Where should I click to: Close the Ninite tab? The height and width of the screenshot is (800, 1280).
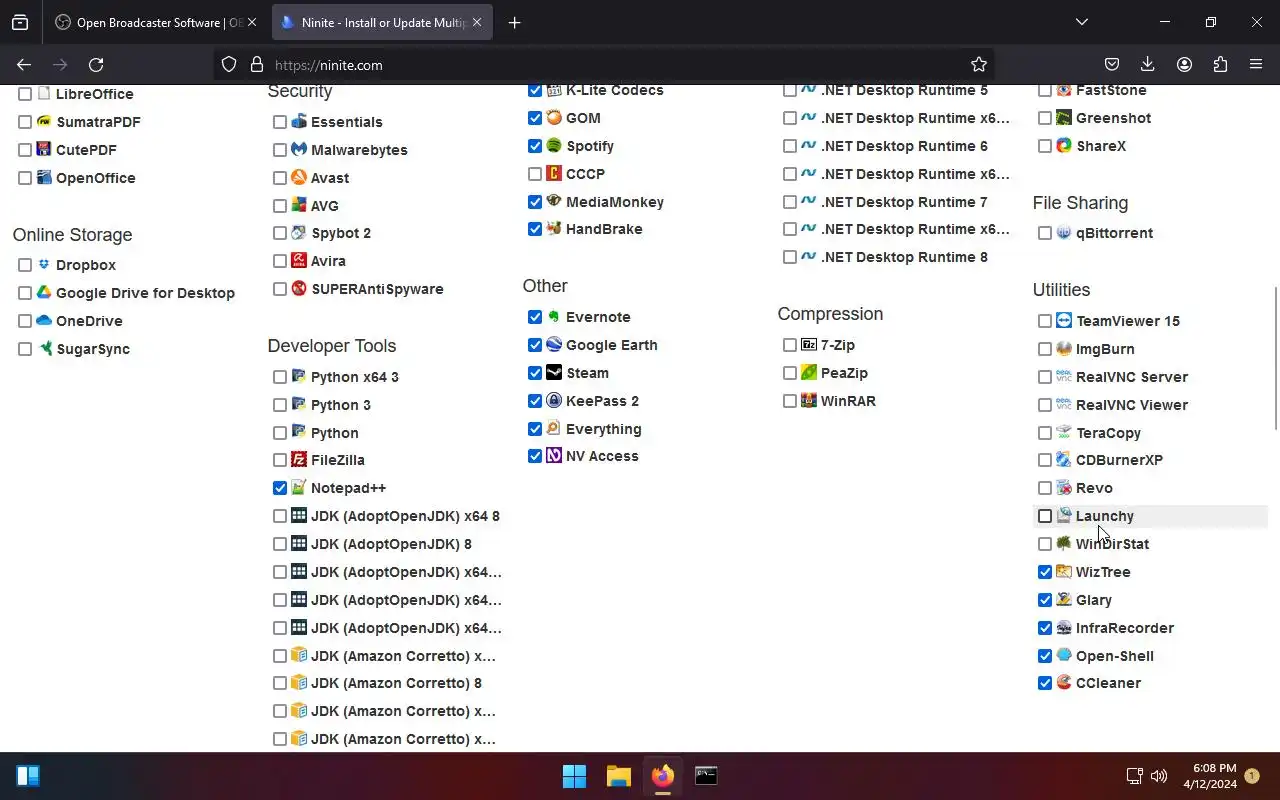[x=476, y=22]
